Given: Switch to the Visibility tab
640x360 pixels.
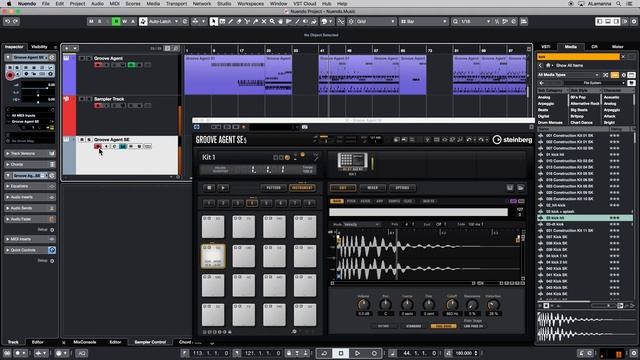Looking at the screenshot, I should 39,47.
